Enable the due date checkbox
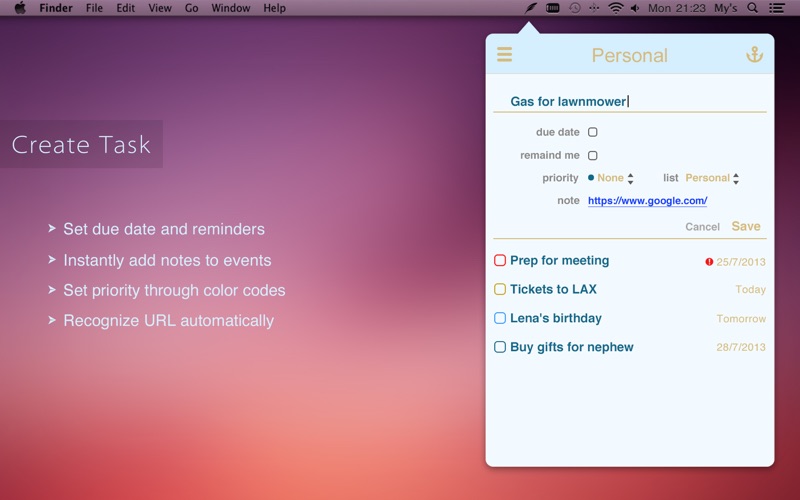Viewport: 800px width, 500px height. (593, 132)
